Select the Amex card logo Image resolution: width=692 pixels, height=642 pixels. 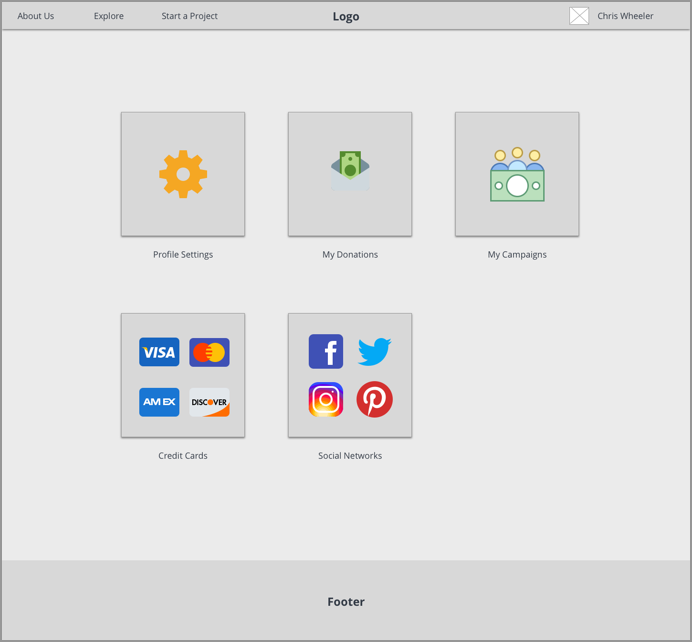pos(159,402)
